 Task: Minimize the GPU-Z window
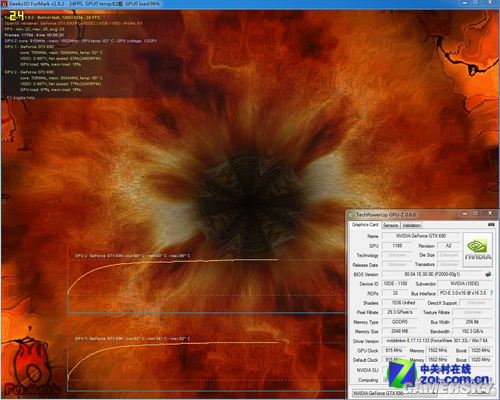coord(465,214)
